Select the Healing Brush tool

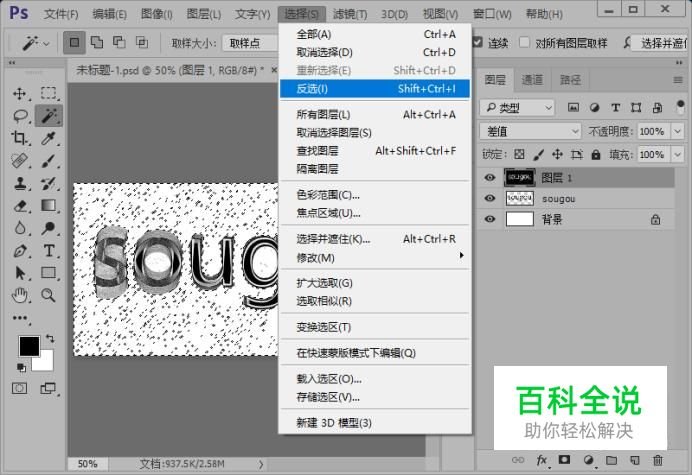coord(19,161)
